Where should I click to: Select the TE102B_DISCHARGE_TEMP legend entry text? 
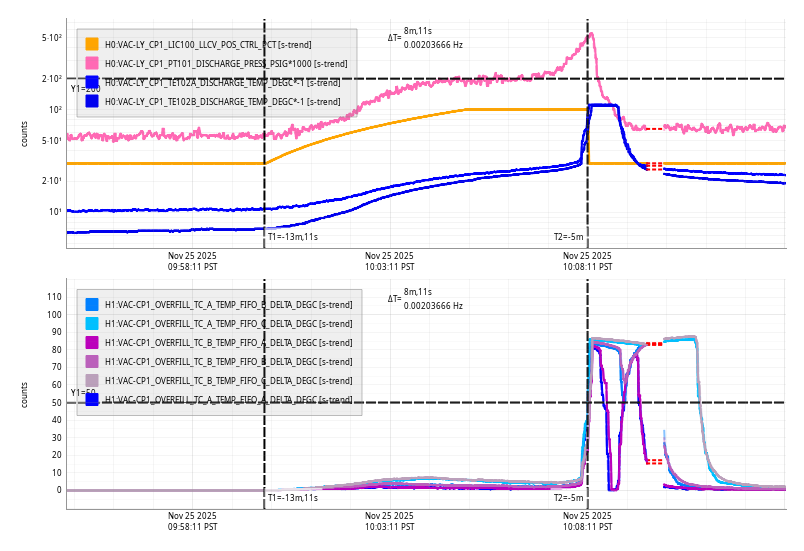(222, 101)
